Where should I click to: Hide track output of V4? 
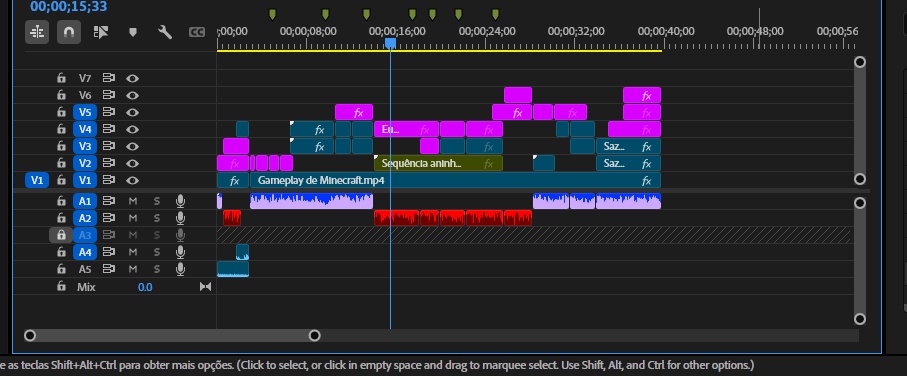tap(132, 130)
